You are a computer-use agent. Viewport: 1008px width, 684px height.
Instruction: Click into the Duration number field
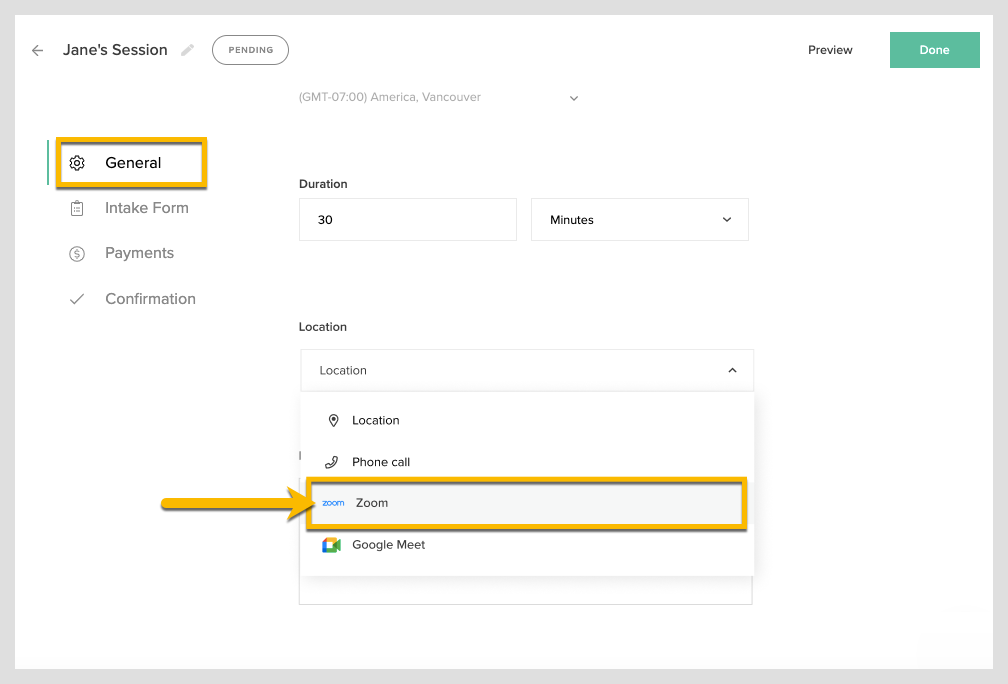click(407, 220)
